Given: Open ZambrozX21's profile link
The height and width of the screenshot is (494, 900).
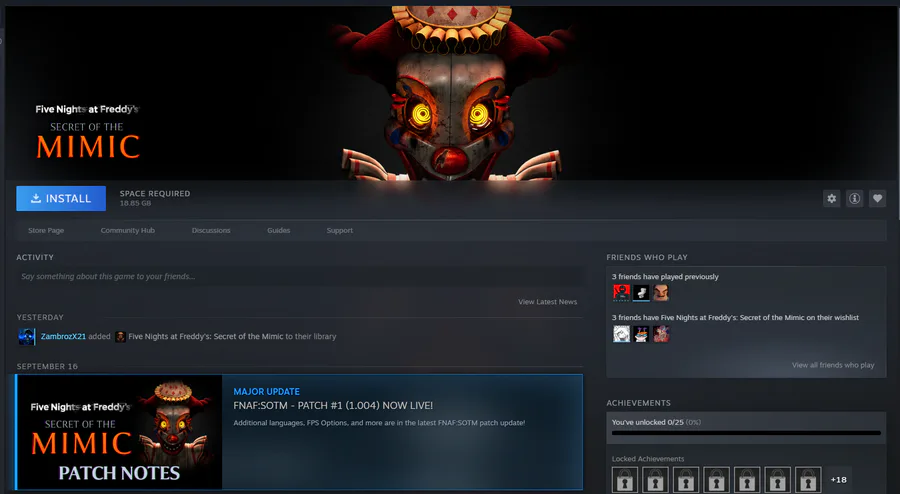Looking at the screenshot, I should [x=63, y=337].
